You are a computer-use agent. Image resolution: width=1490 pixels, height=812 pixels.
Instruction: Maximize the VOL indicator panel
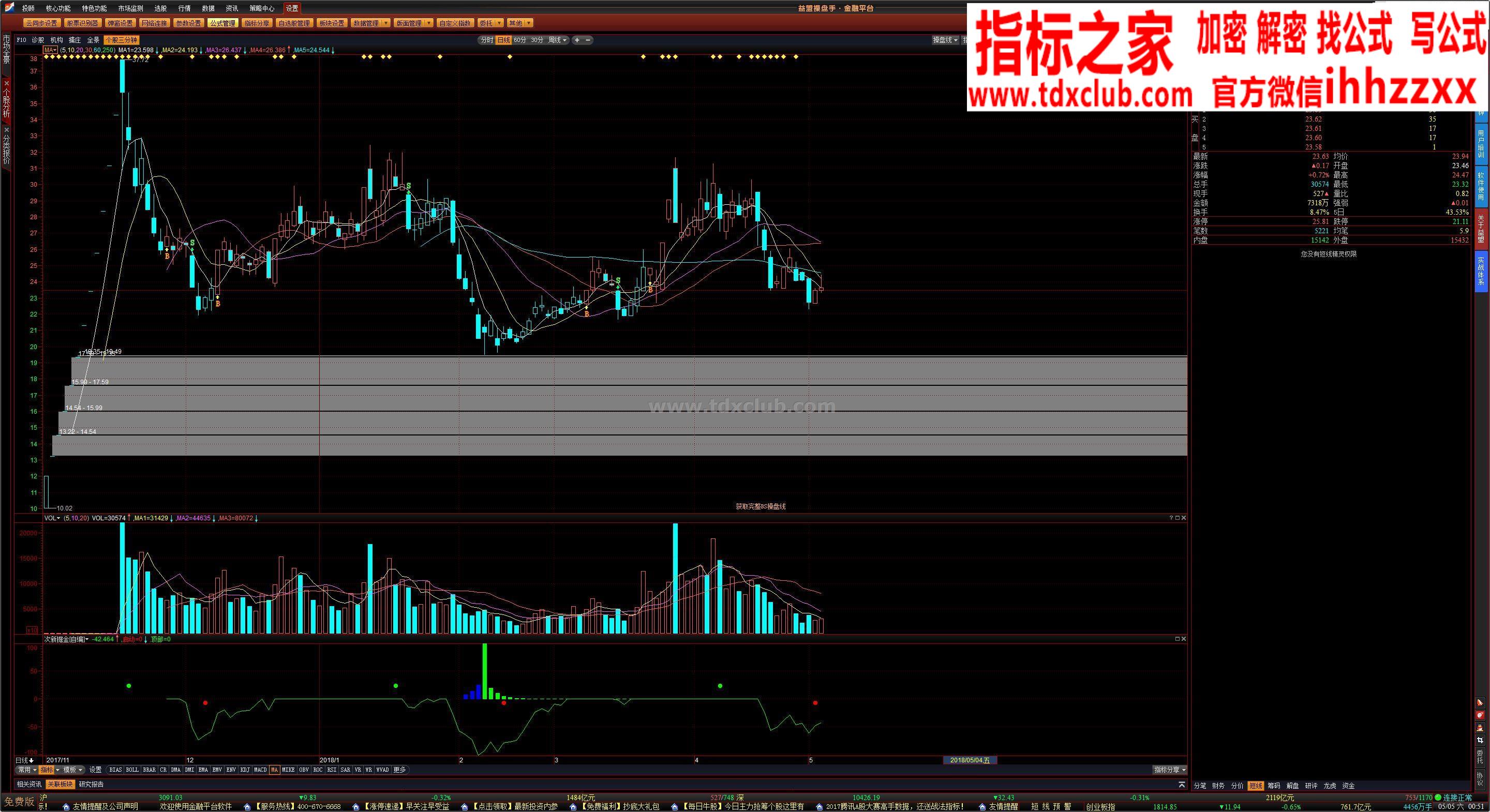coord(1177,518)
